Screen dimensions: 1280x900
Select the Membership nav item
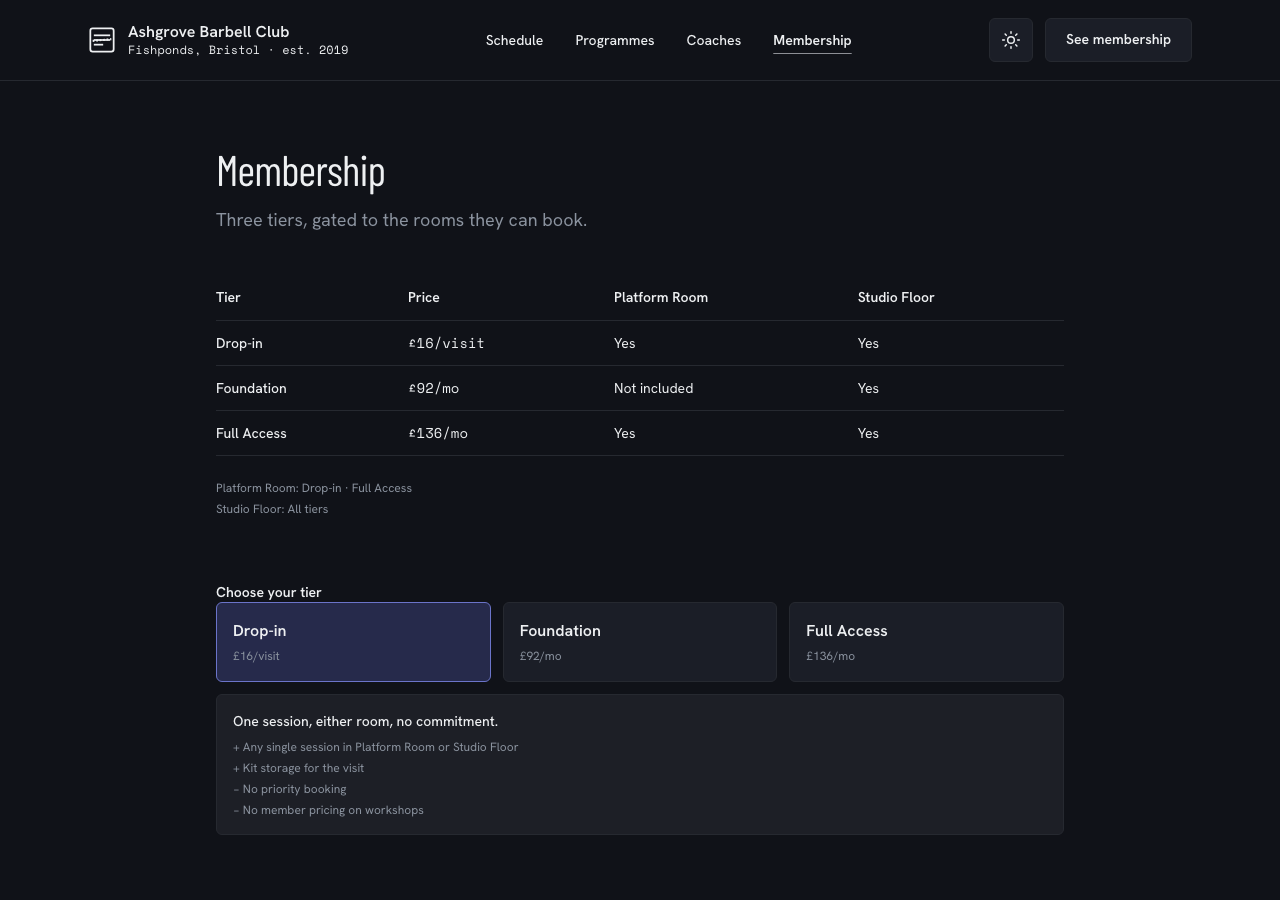(x=812, y=40)
